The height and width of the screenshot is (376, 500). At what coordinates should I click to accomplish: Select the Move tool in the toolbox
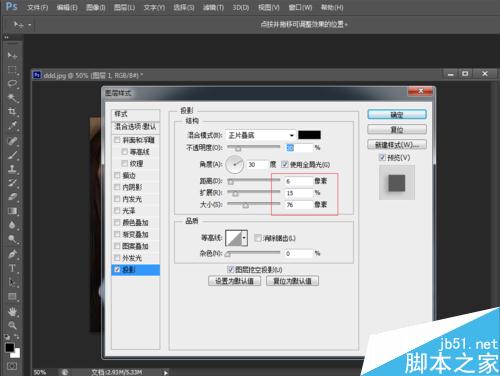click(12, 55)
